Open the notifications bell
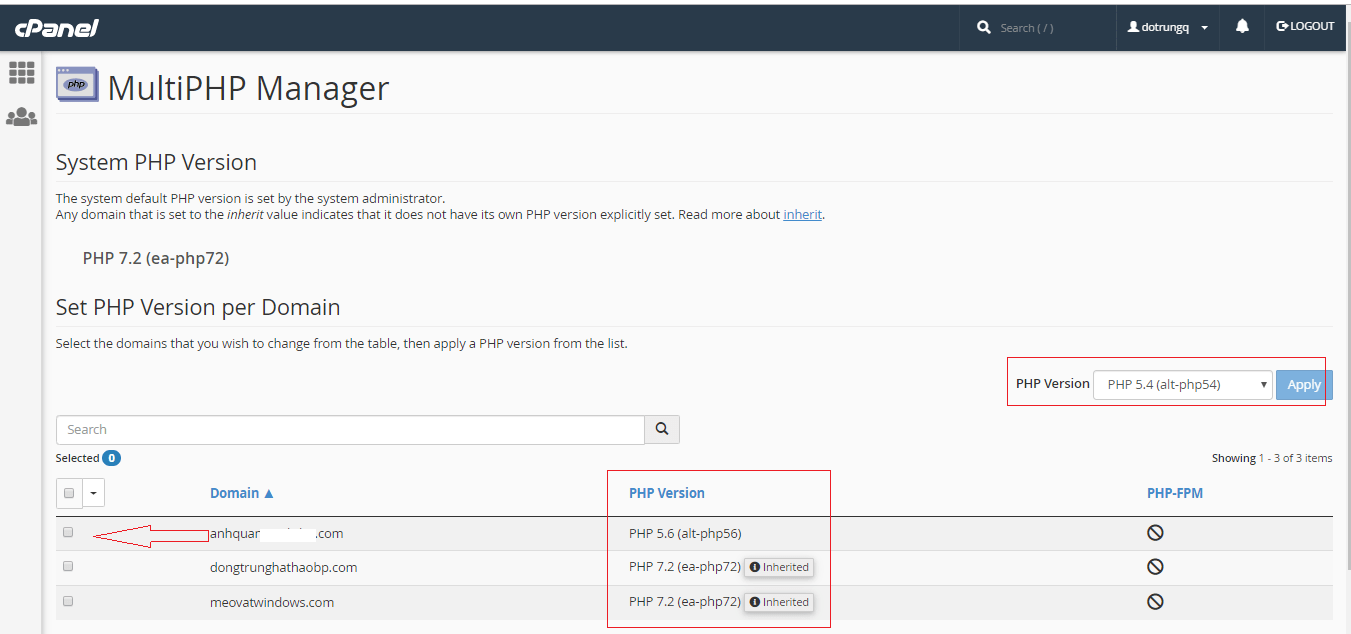The width and height of the screenshot is (1351, 634). (x=1242, y=27)
